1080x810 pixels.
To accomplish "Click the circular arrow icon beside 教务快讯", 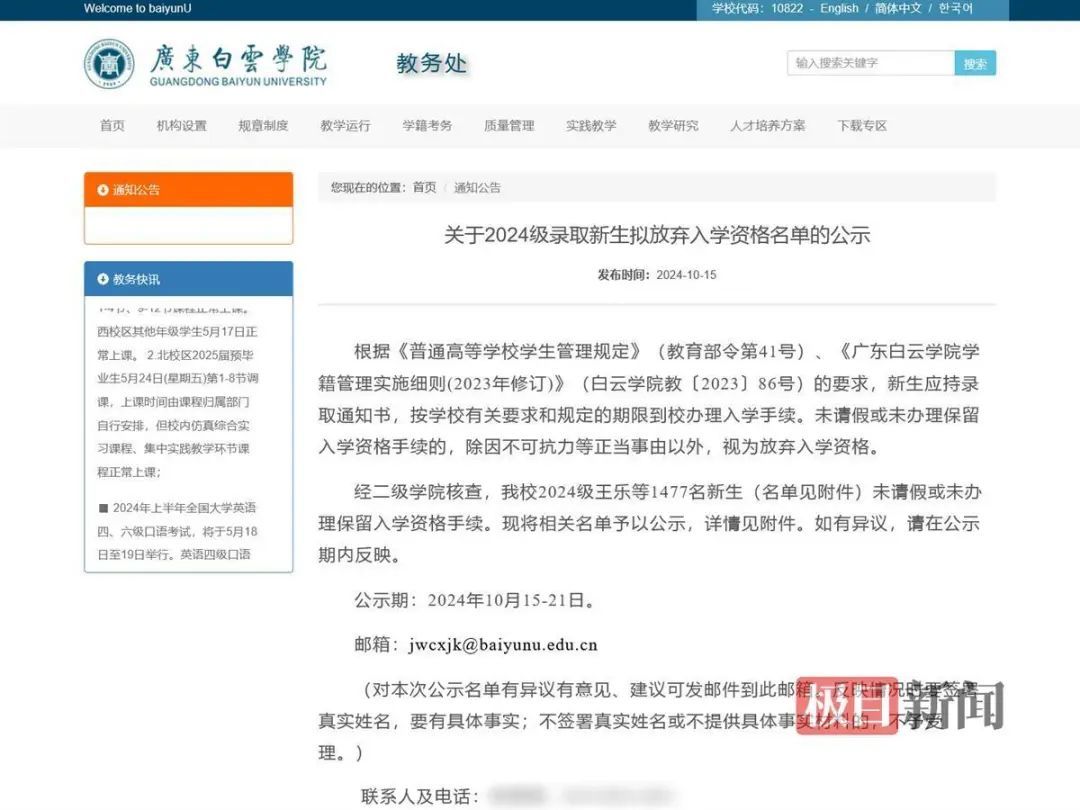I will 103,279.
